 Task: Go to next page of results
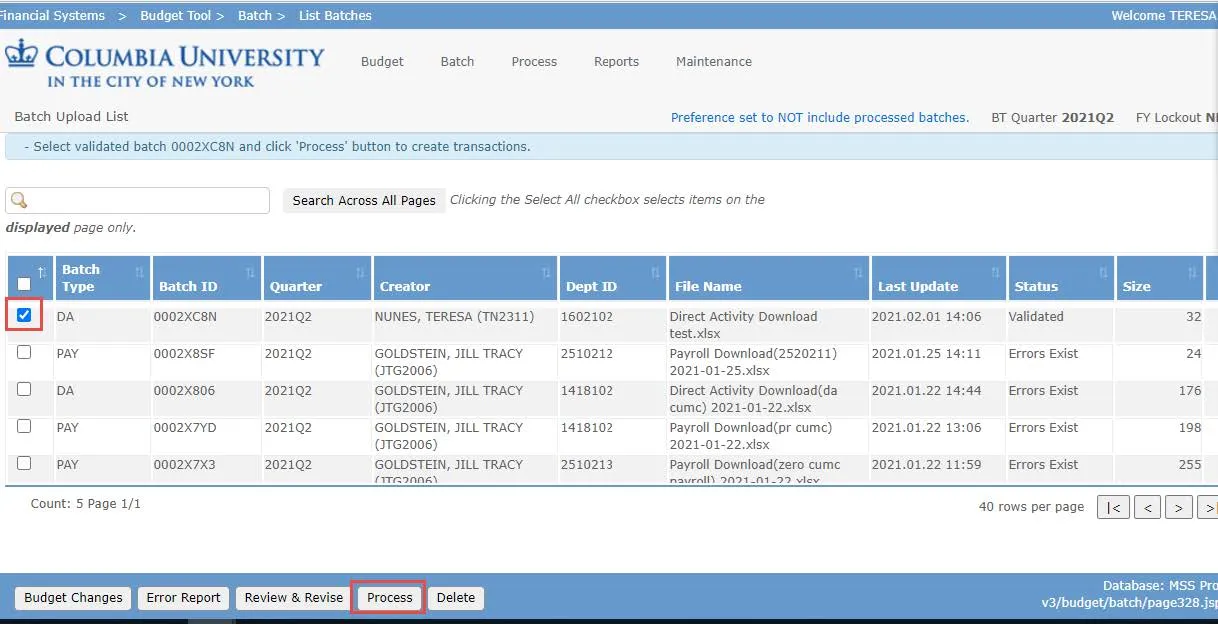coord(1179,508)
